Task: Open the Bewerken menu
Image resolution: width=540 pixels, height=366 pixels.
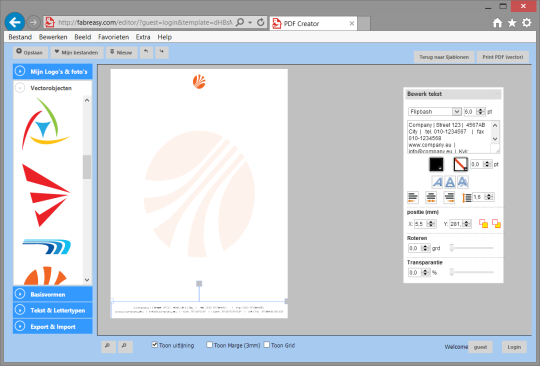Action: (x=53, y=37)
